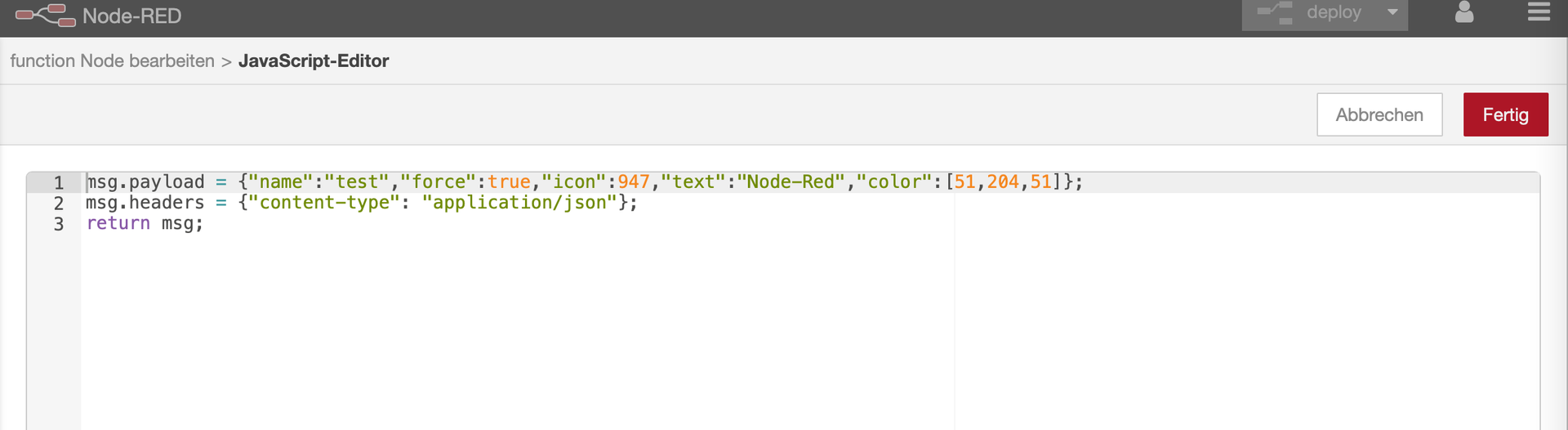1568x430 pixels.
Task: Click the deploy flow icon
Action: (1275, 13)
